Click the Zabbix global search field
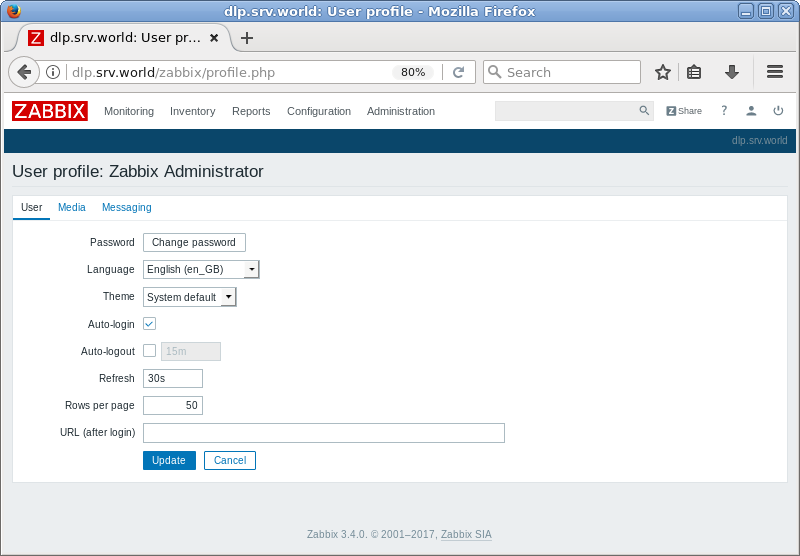 coord(574,111)
